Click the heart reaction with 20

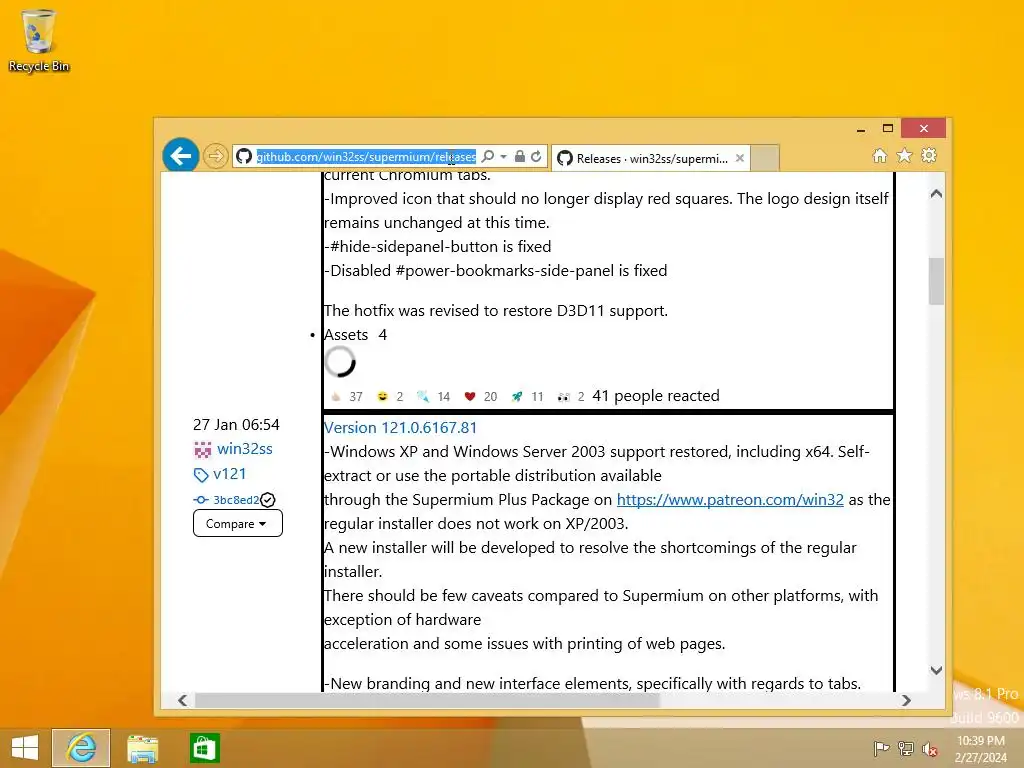click(x=481, y=396)
